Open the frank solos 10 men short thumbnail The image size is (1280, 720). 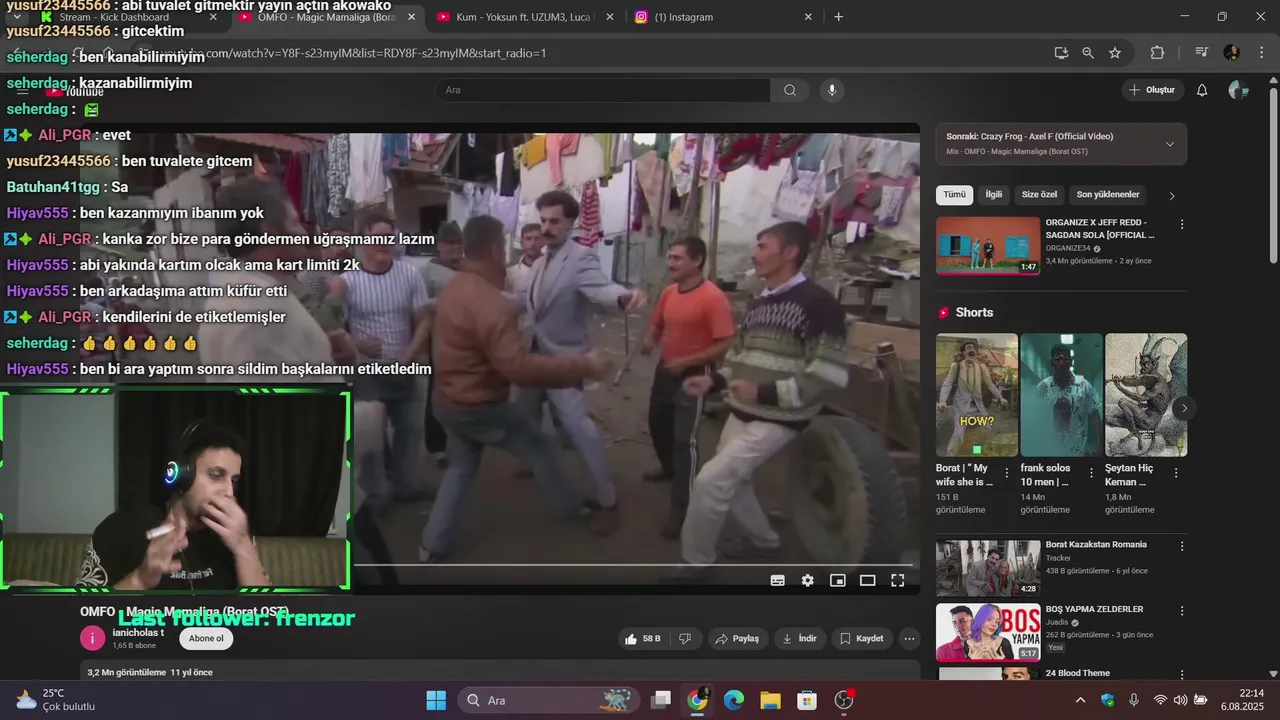click(x=1061, y=395)
